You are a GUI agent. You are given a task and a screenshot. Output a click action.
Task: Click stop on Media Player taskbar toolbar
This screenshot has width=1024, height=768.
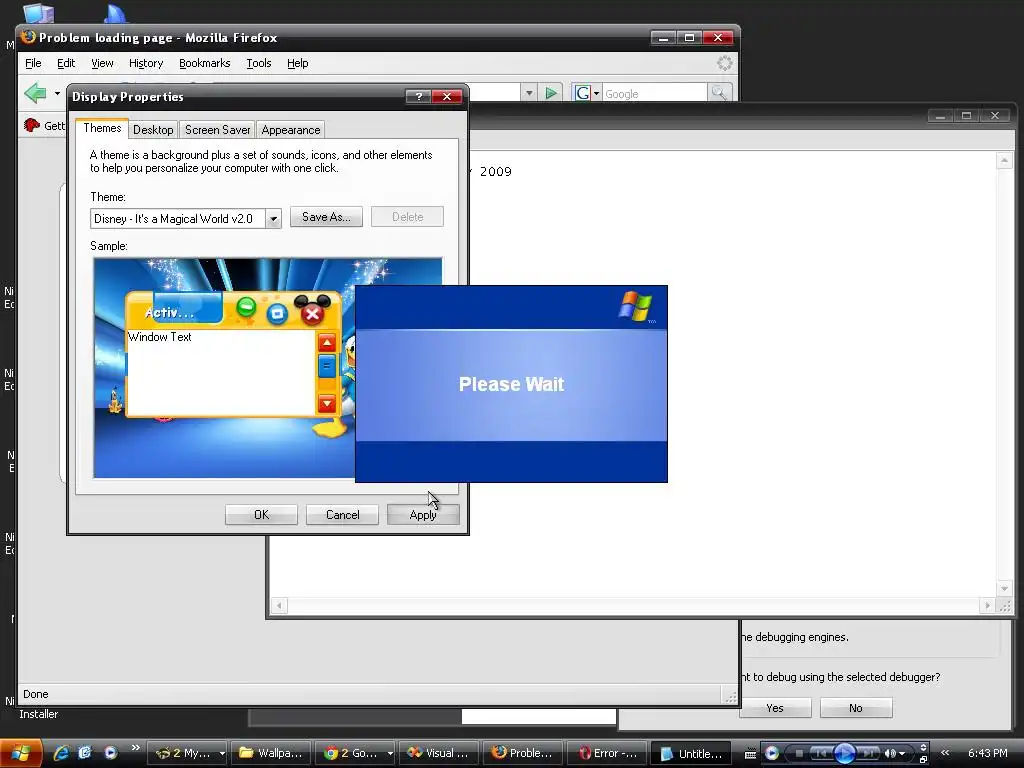[x=799, y=754]
